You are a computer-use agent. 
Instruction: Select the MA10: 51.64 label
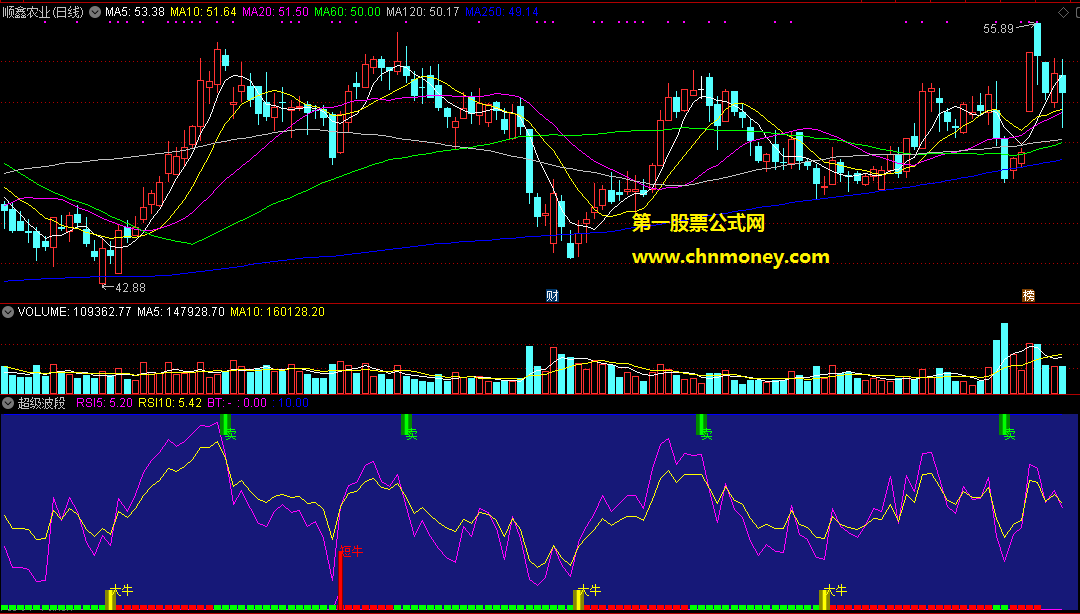(x=203, y=12)
